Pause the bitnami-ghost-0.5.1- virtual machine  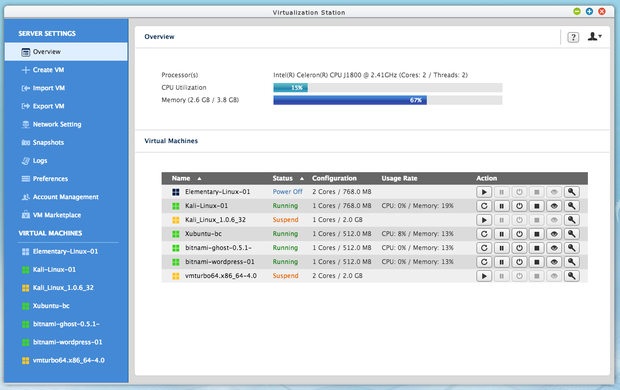click(x=501, y=248)
